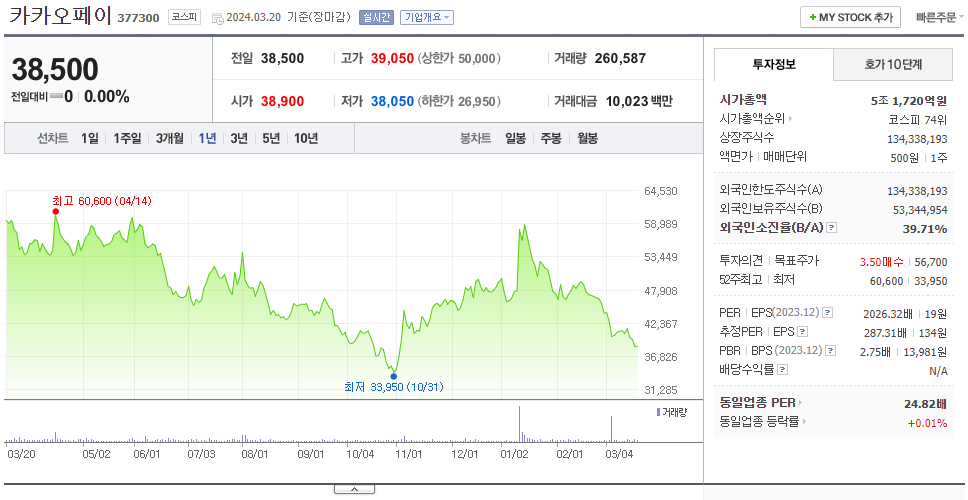Click the 코스피 market badge
Image resolution: width=968 pixels, height=500 pixels.
(184, 17)
